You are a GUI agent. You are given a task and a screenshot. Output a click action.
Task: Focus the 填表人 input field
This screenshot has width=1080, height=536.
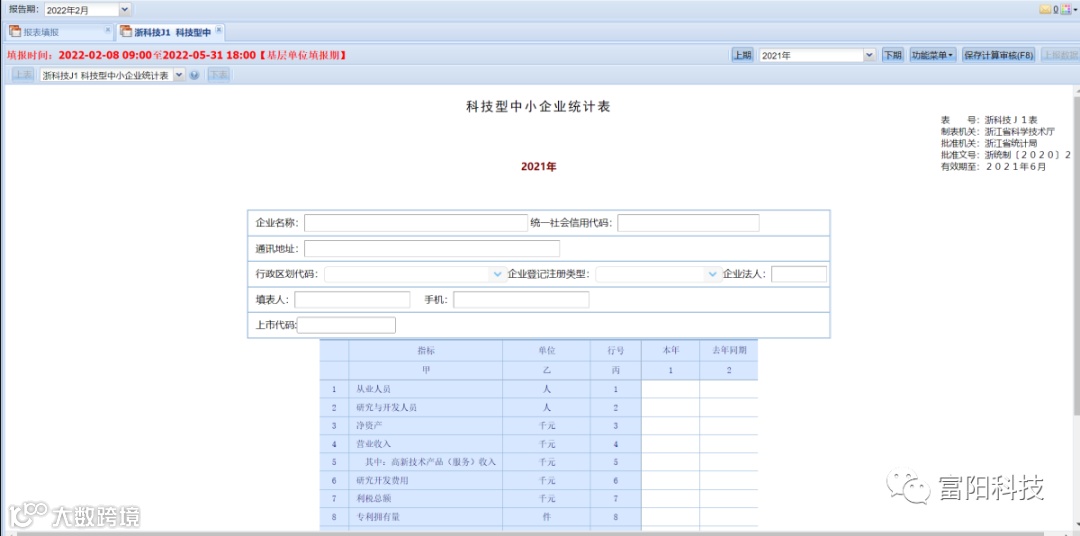[352, 300]
